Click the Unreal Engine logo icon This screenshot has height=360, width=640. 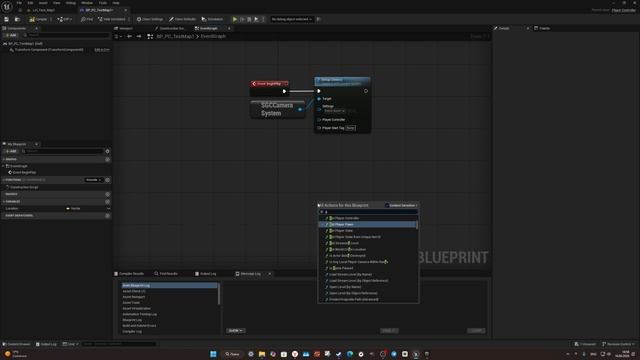[x=7, y=7]
